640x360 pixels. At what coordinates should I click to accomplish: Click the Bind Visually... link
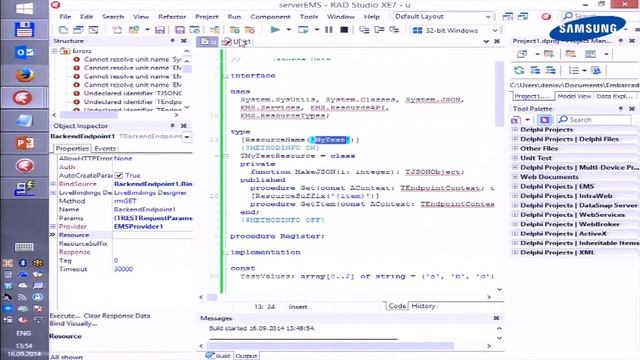coord(73,323)
